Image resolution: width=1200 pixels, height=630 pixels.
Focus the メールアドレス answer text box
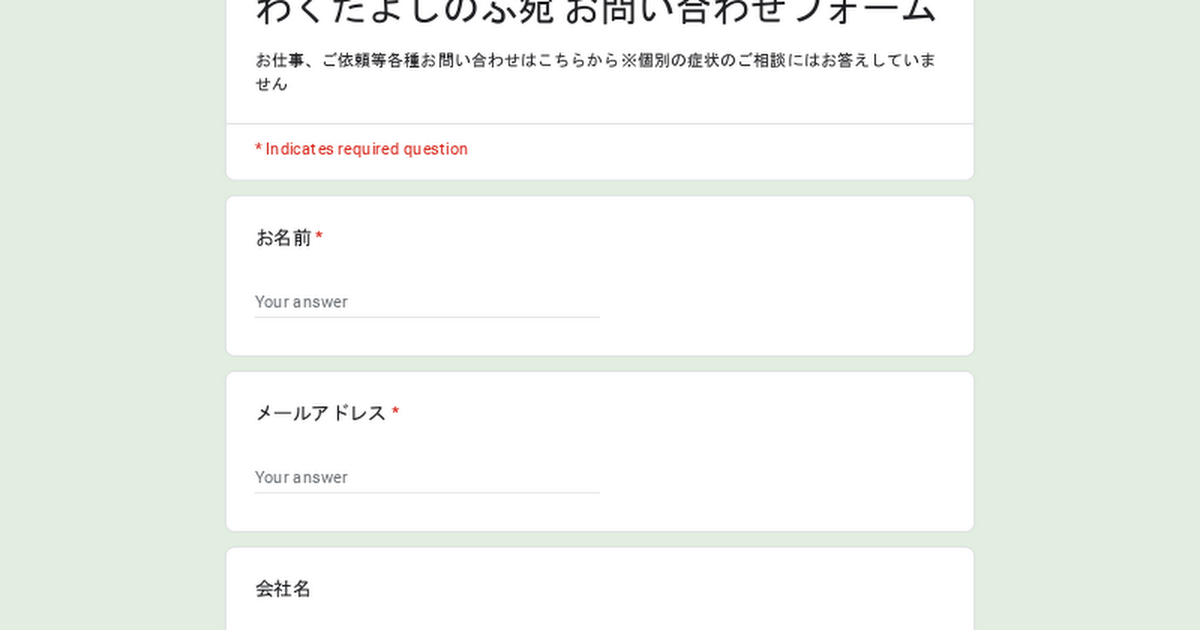[426, 477]
